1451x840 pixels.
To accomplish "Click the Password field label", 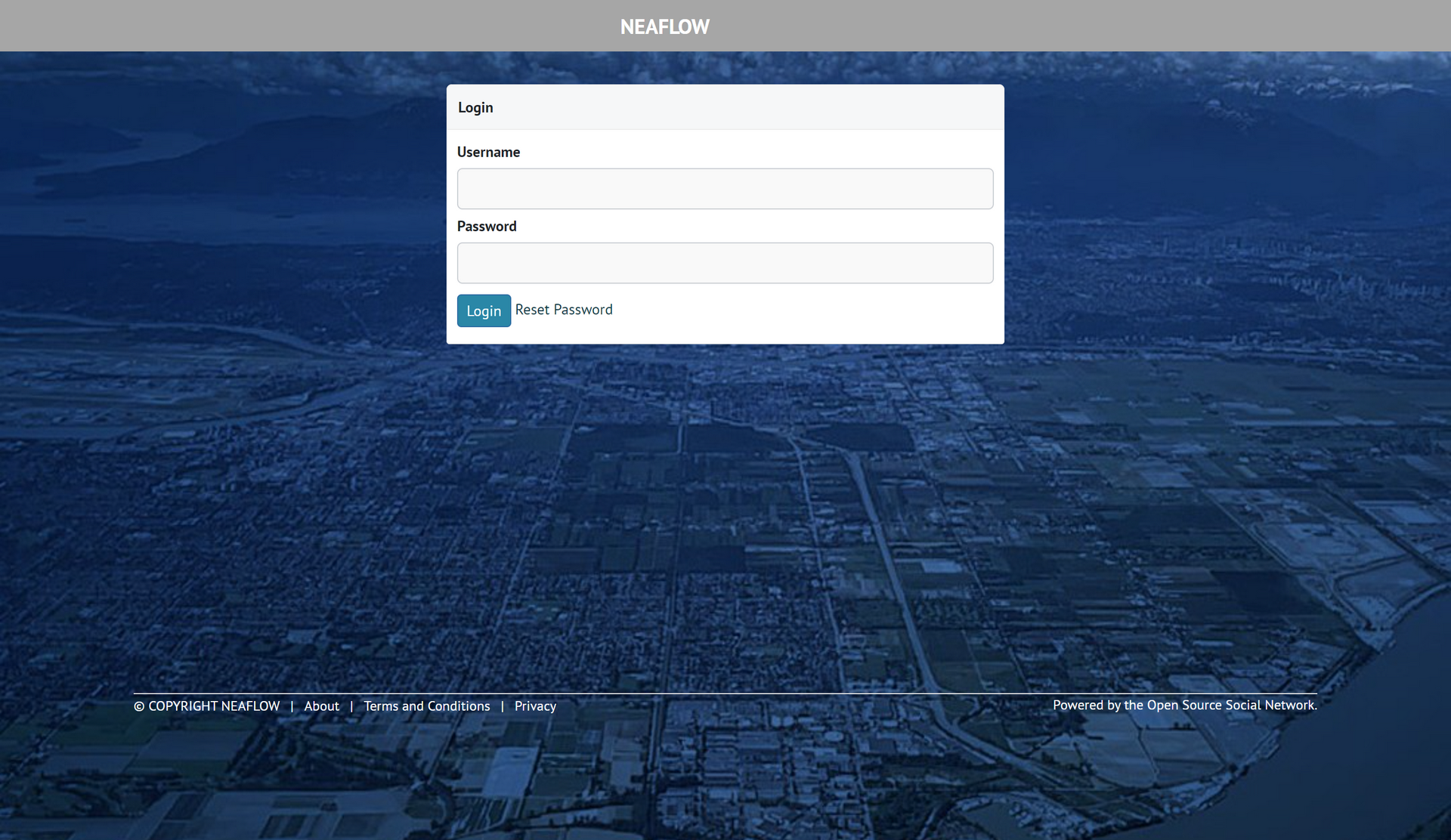I will point(487,227).
